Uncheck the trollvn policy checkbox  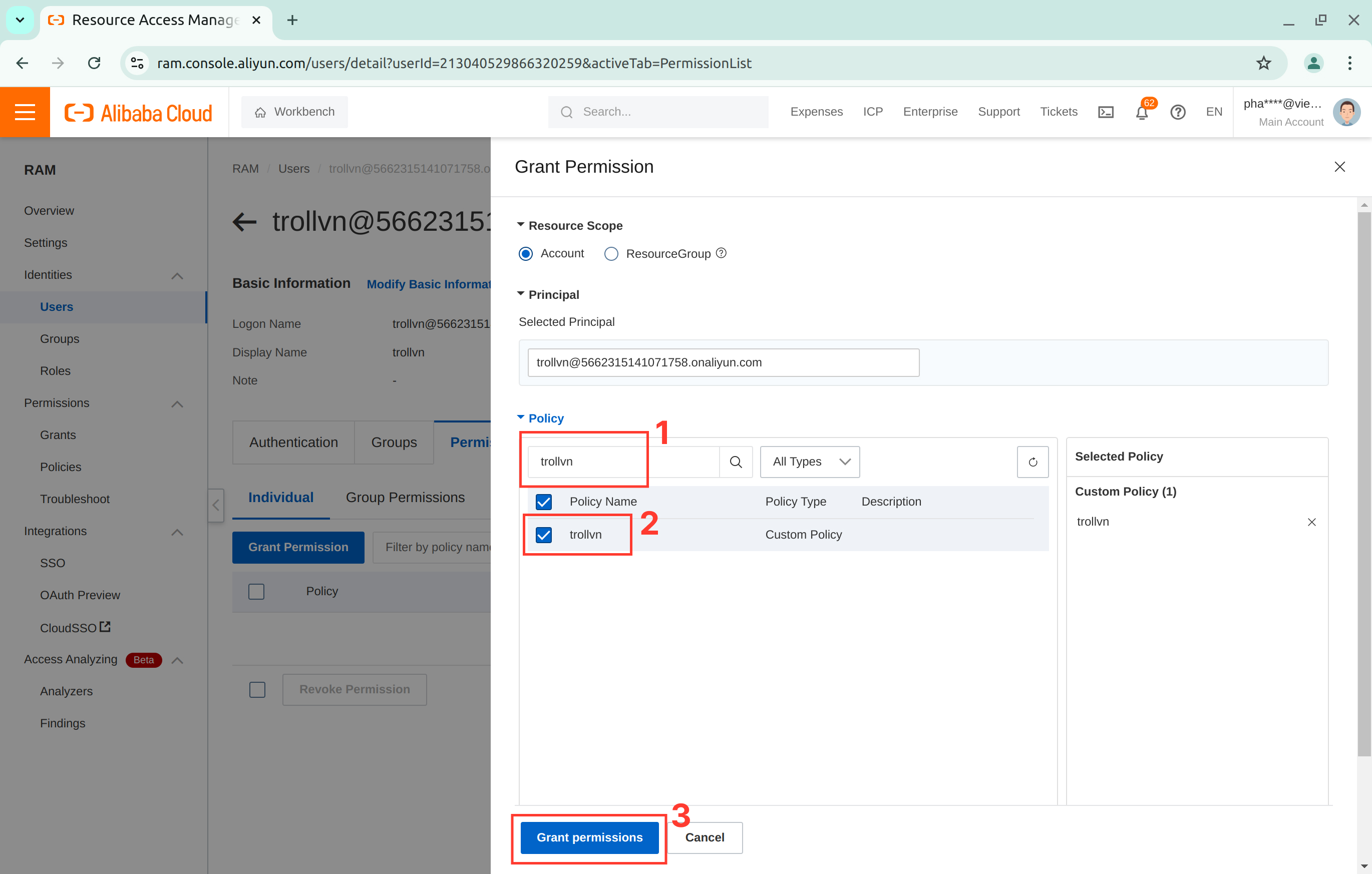(x=544, y=535)
